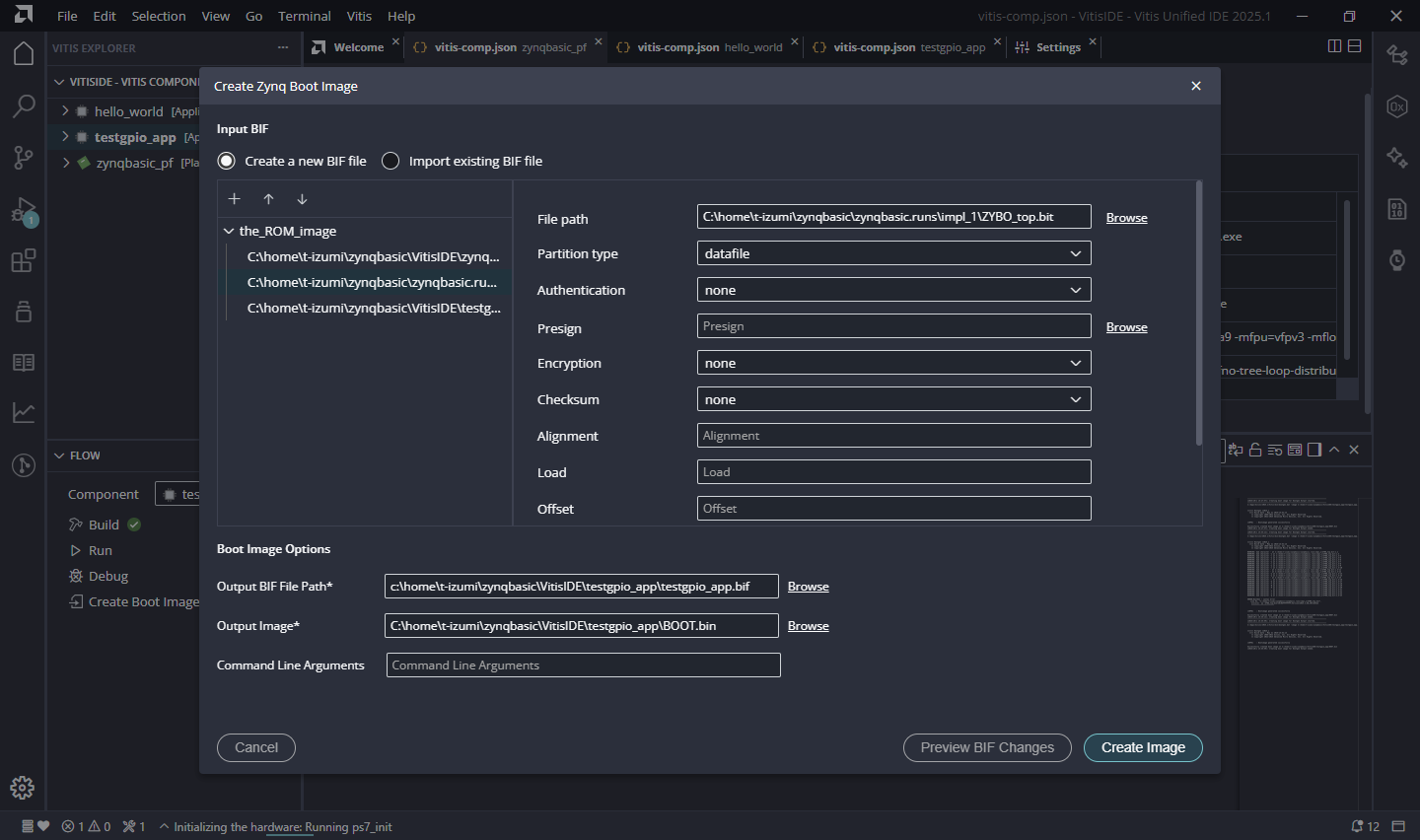This screenshot has height=840, width=1420.
Task: Move selected partition down with arrow
Action: pos(302,199)
